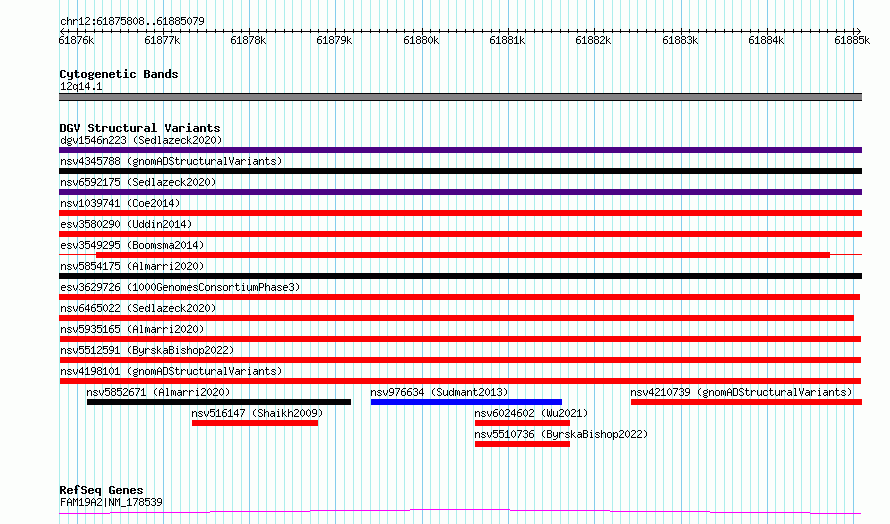Select the nsv4345788 gnomAD black variant bar
Screen dimensions: 890x524
[x=460, y=171]
